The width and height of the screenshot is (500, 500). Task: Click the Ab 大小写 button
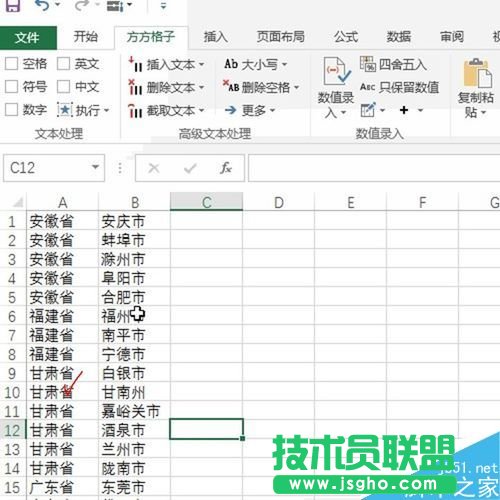click(x=255, y=64)
